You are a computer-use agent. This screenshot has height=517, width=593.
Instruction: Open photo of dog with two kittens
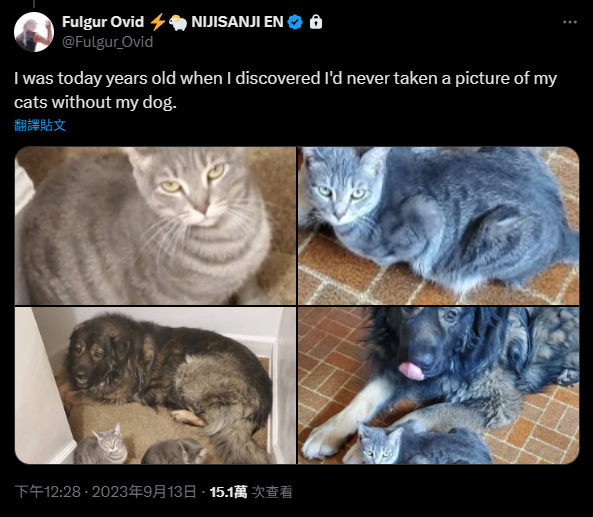(155, 385)
